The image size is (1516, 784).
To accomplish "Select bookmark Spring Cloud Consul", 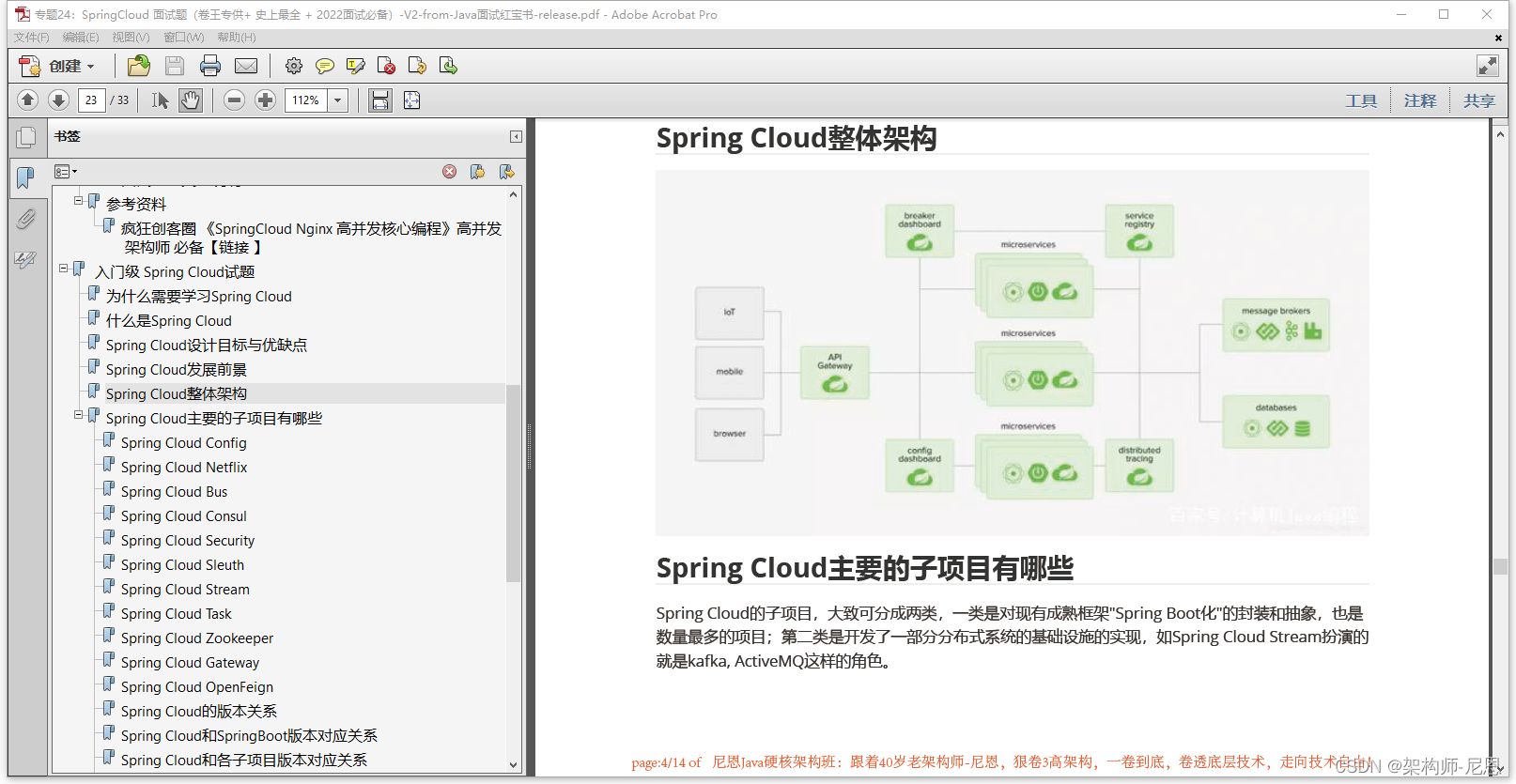I will tap(183, 516).
